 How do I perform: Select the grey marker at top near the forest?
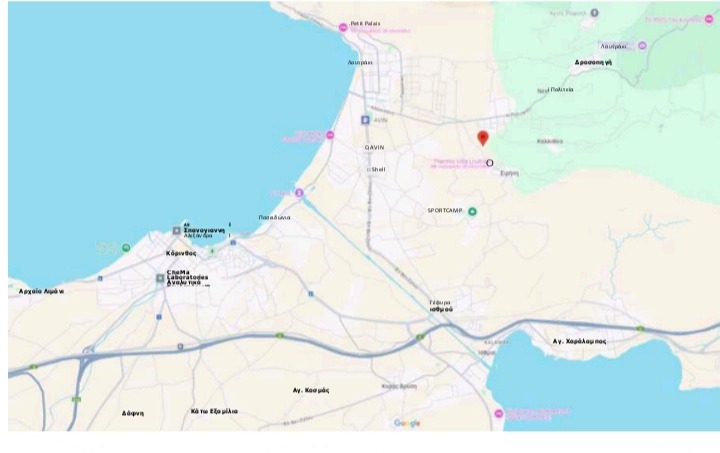(594, 13)
